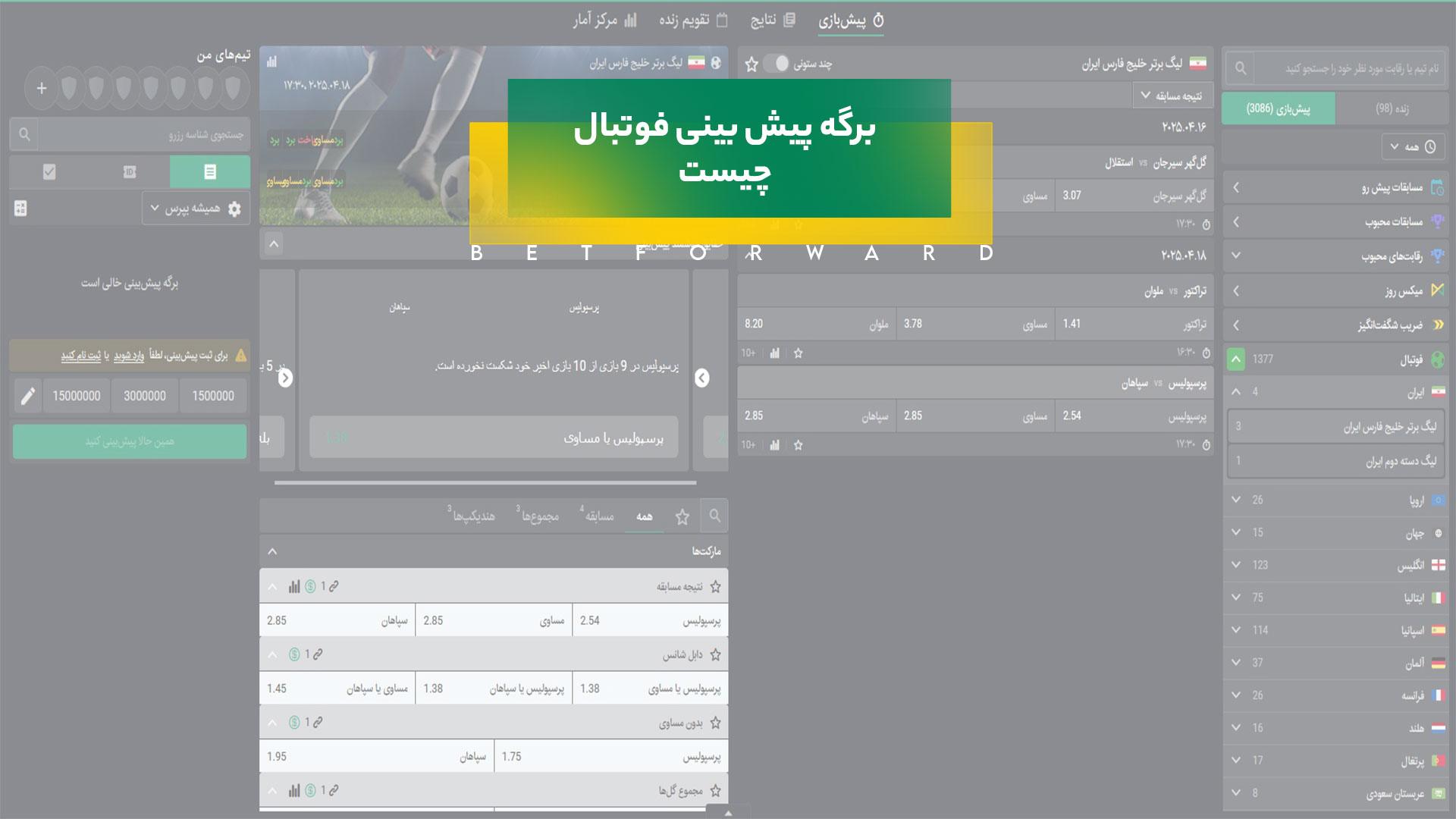Star the Persepolis vs Sepahan match as favorite
Screen dimensions: 1456x819
798,446
